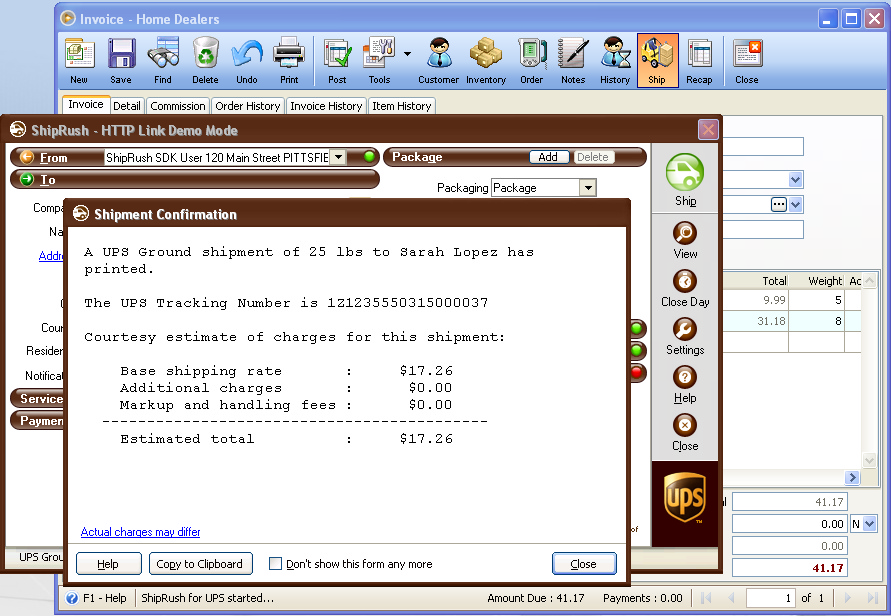891x616 pixels.
Task: Expand the To section in ShipRush
Action: [x=27, y=180]
